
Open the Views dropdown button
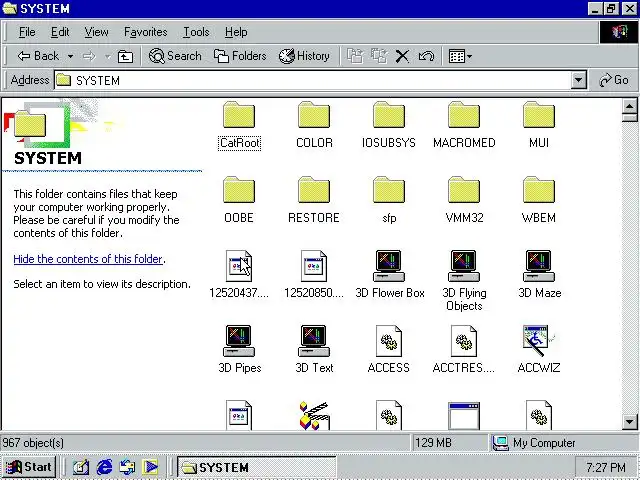point(460,56)
